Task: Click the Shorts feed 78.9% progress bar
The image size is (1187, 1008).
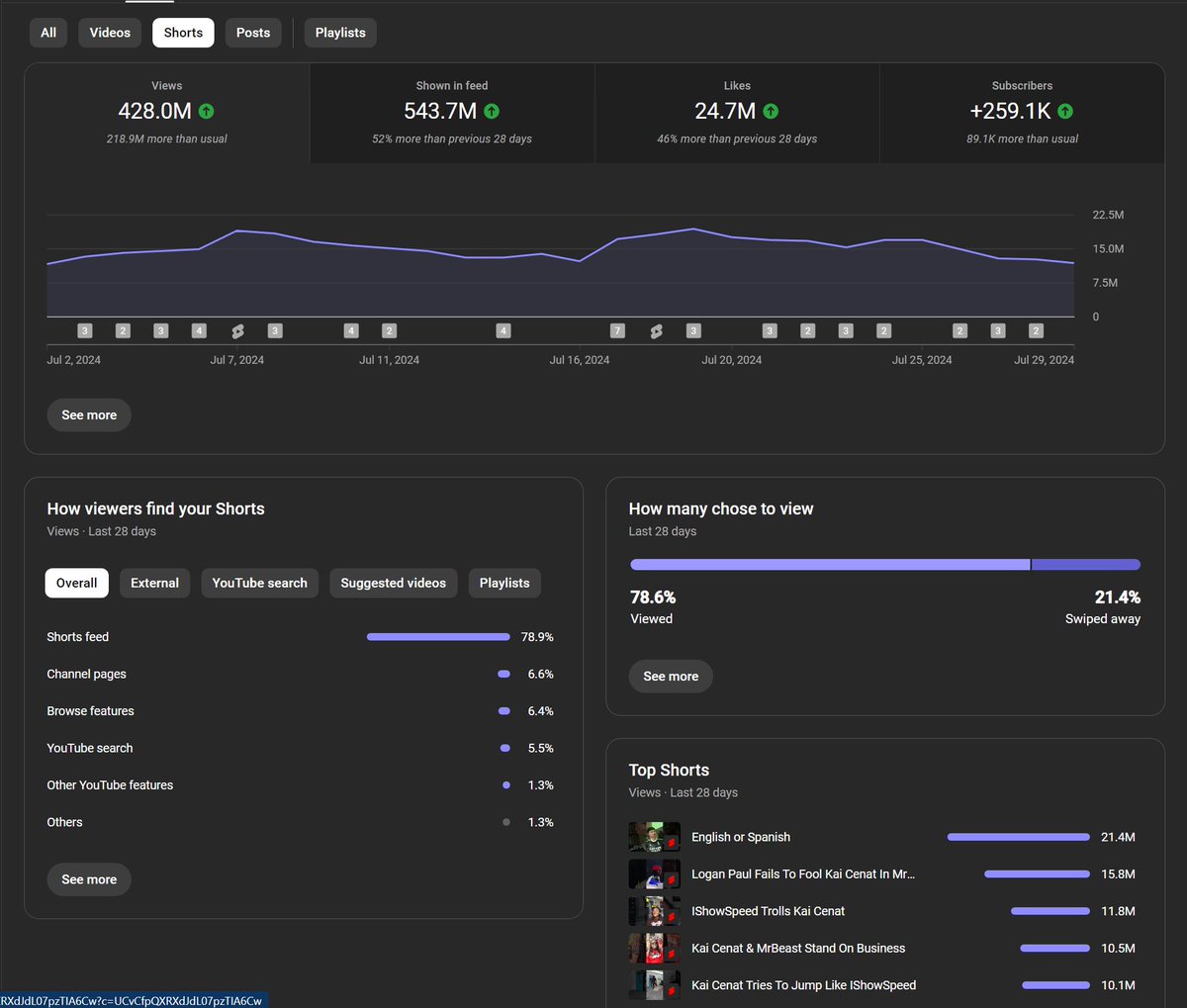Action: (438, 637)
